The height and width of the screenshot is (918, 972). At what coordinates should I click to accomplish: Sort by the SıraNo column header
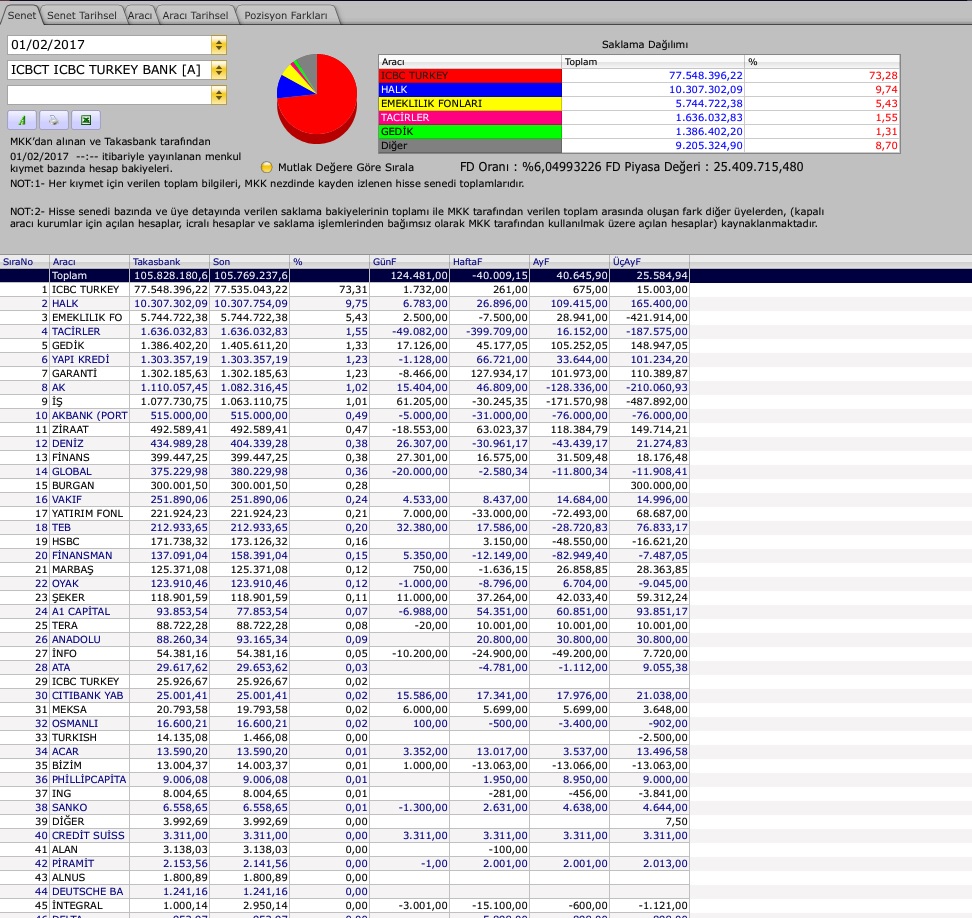click(24, 262)
